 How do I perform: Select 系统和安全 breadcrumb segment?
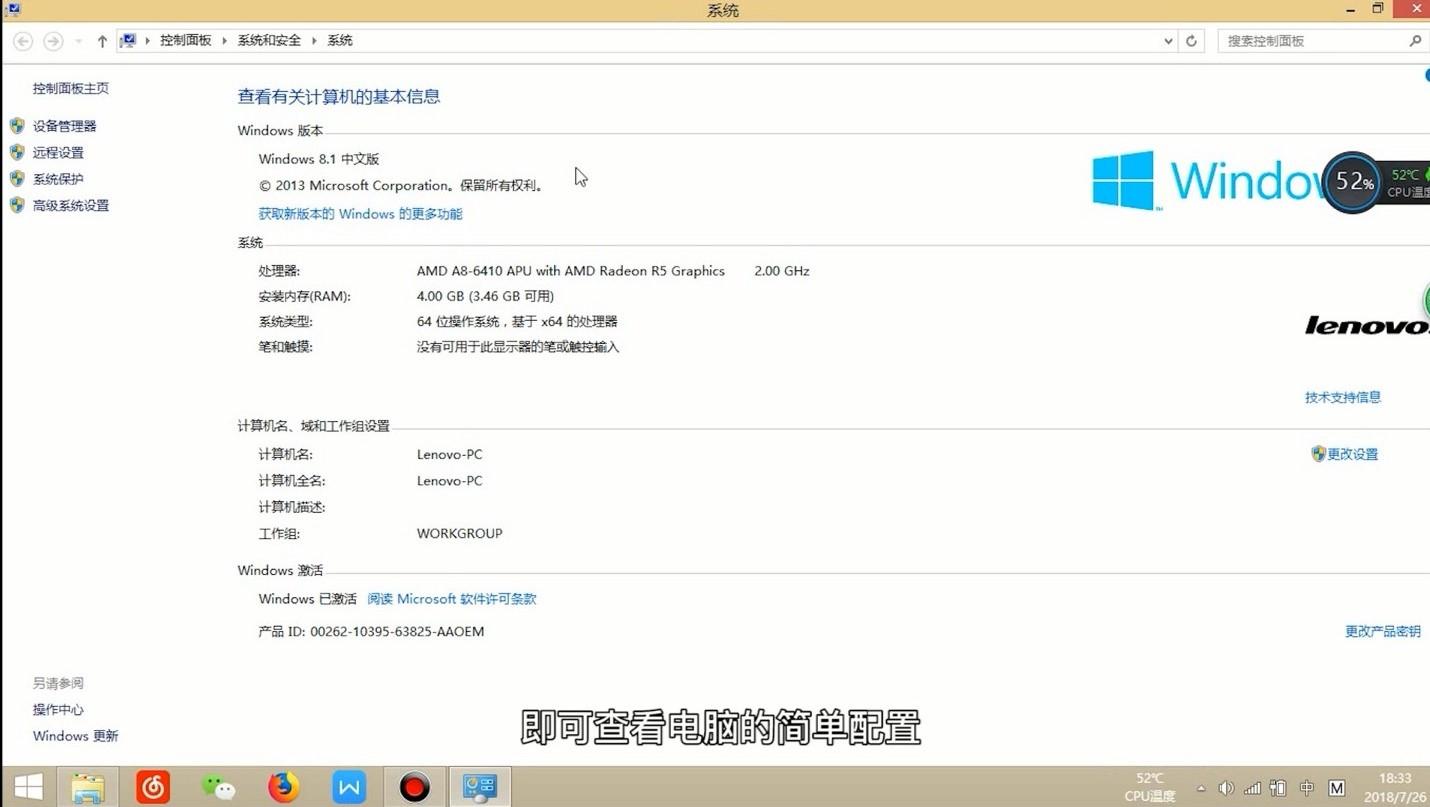click(269, 41)
